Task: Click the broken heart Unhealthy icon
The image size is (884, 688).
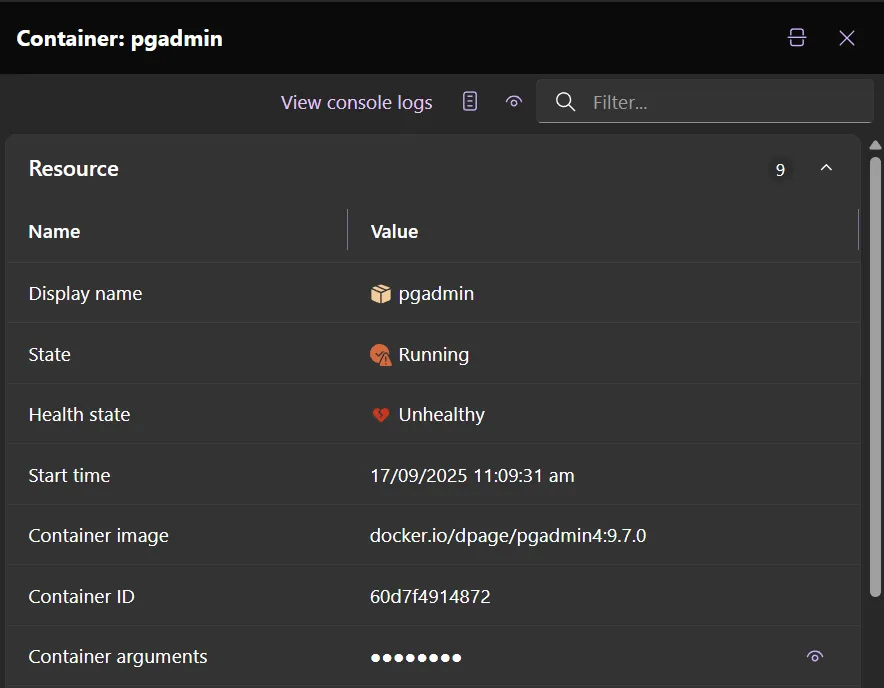Action: [380, 415]
